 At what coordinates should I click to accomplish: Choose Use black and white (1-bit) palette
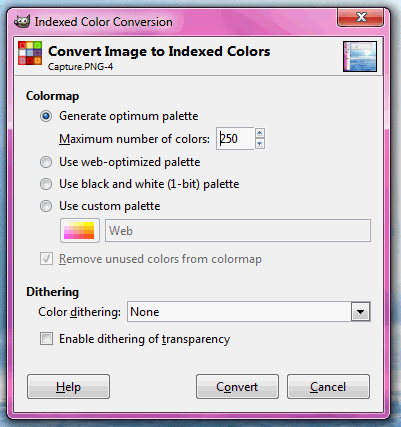pyautogui.click(x=46, y=184)
